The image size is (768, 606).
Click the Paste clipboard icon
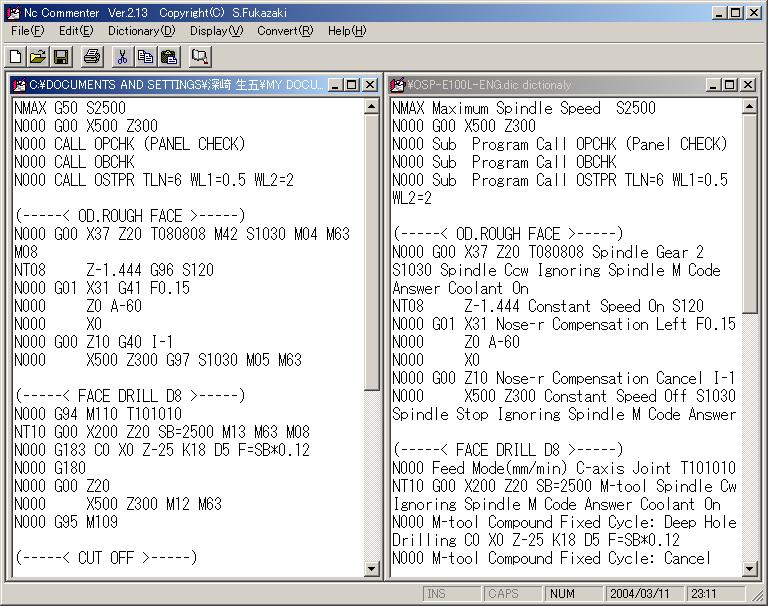168,57
